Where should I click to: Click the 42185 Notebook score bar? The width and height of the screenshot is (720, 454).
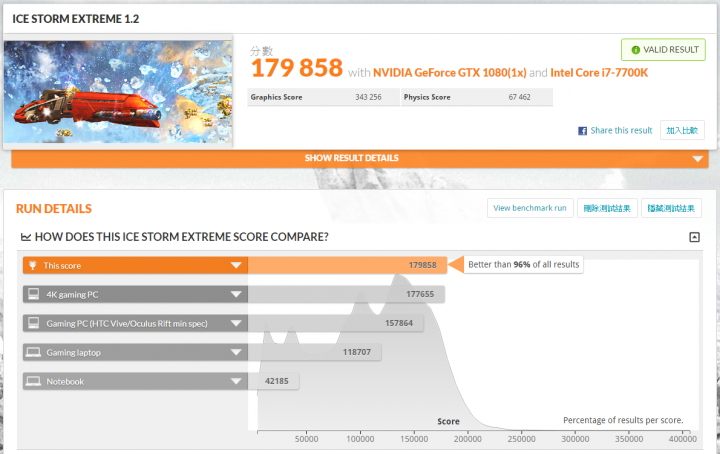[x=274, y=381]
